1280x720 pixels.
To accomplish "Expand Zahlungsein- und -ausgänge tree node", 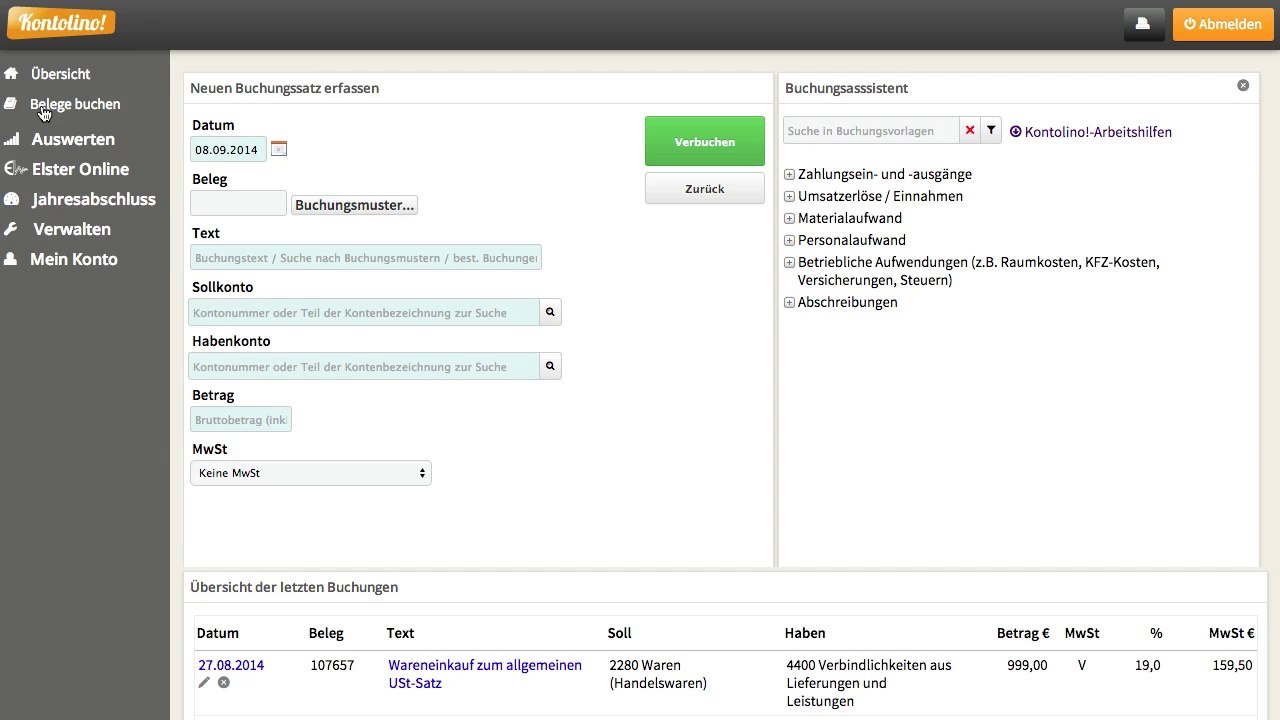I will [789, 175].
